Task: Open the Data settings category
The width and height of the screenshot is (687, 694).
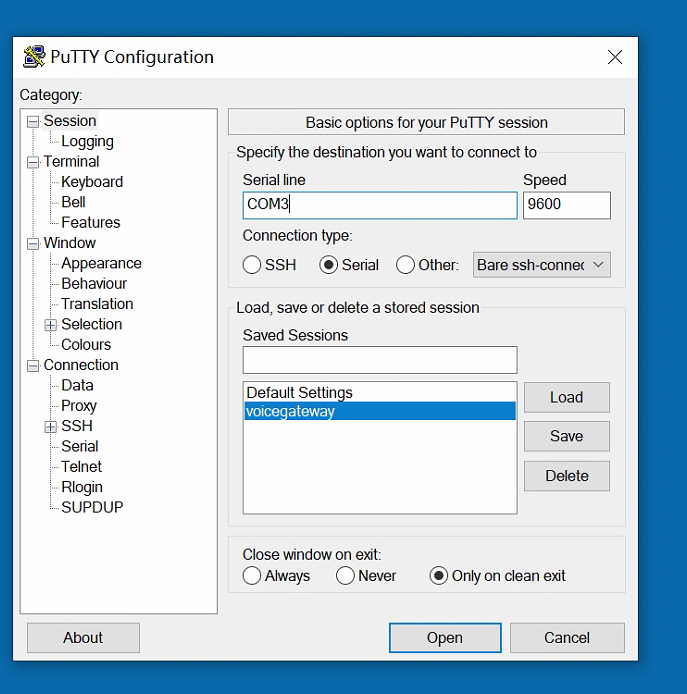Action: point(77,386)
